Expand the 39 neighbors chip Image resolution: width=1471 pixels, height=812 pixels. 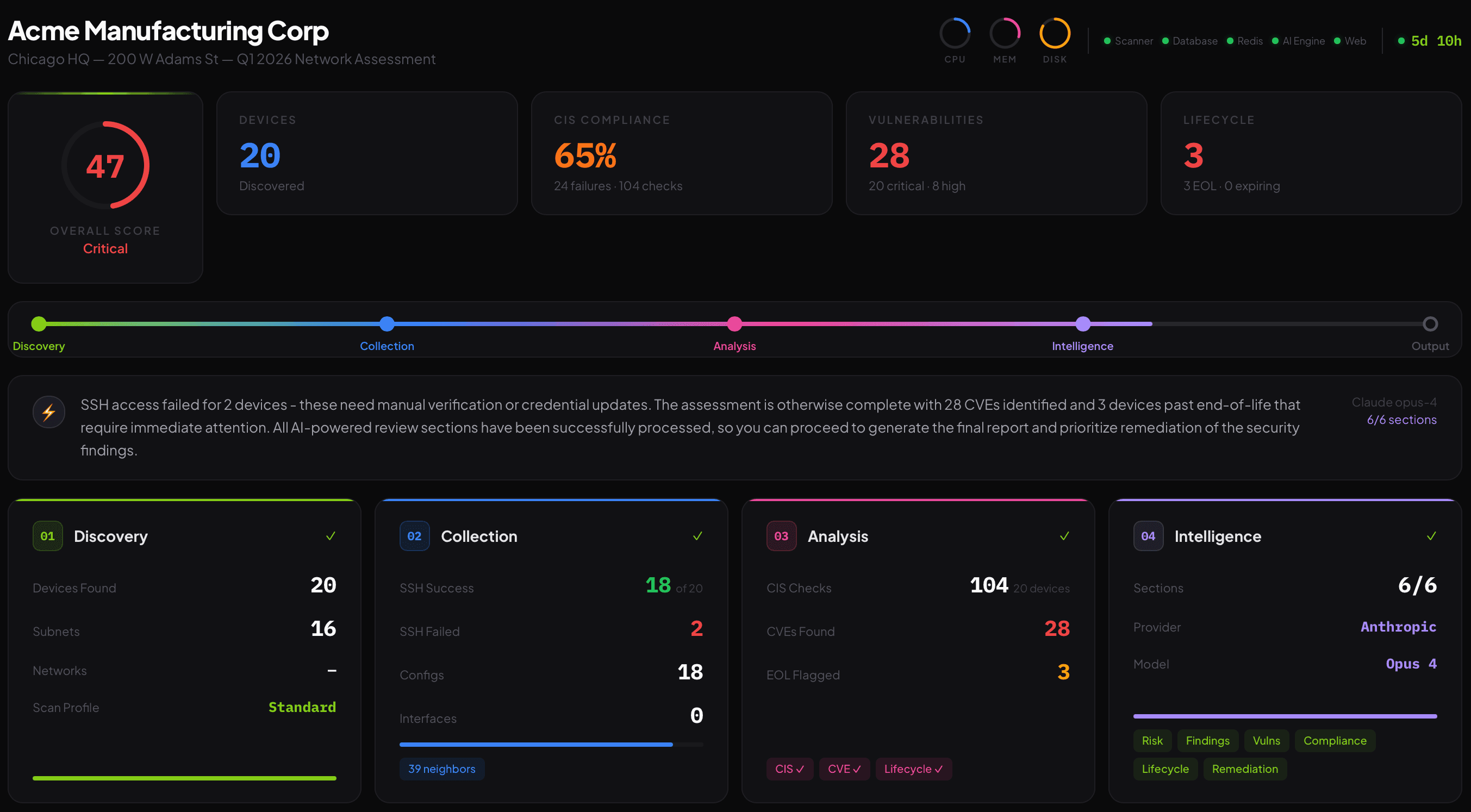tap(441, 769)
